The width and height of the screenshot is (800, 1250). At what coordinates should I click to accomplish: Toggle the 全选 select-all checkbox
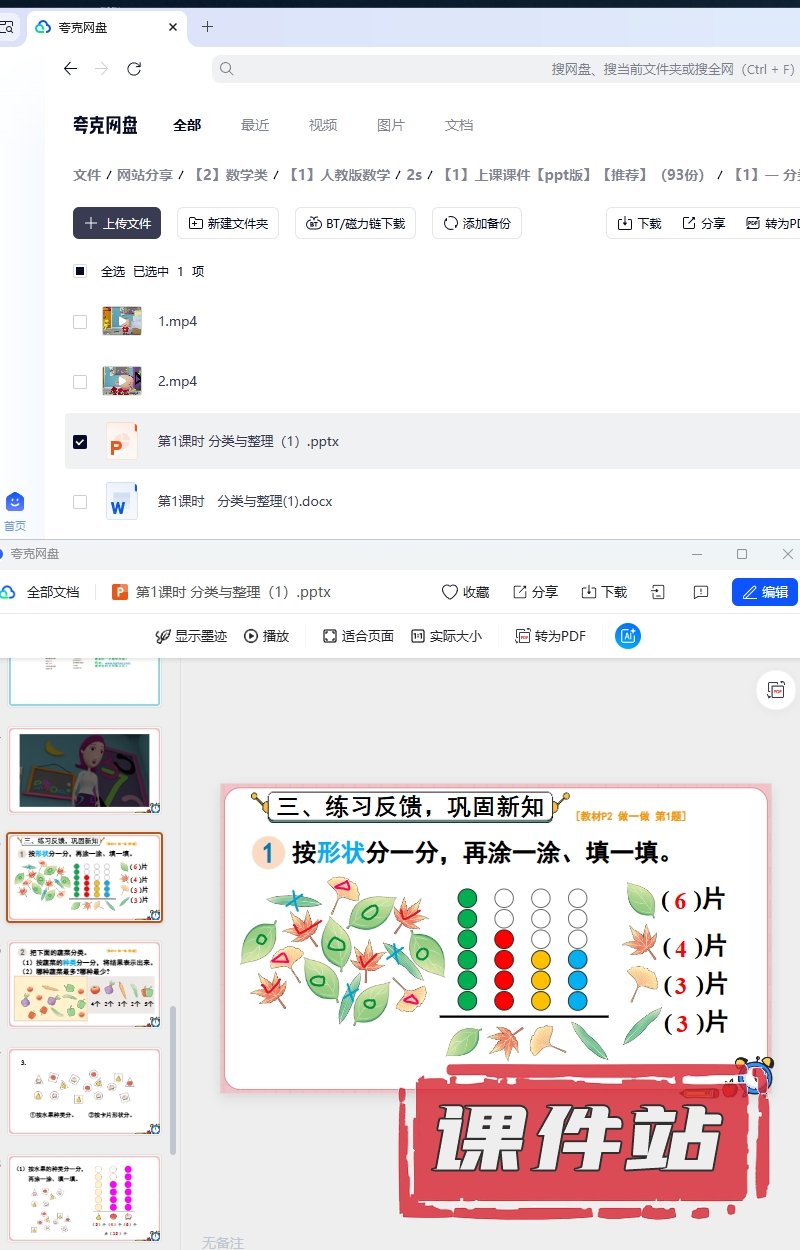[80, 271]
